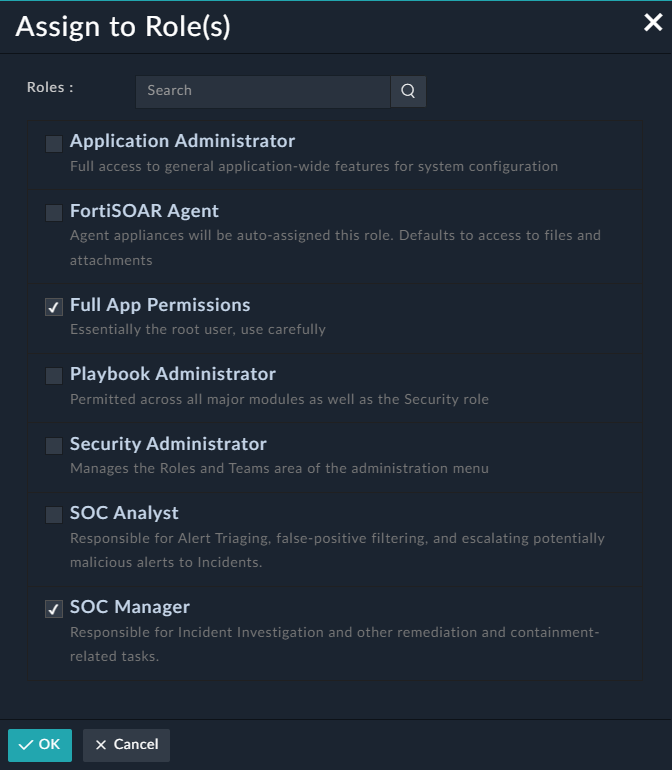This screenshot has height=770, width=672.
Task: Click the search magnifier icon
Action: point(408,91)
